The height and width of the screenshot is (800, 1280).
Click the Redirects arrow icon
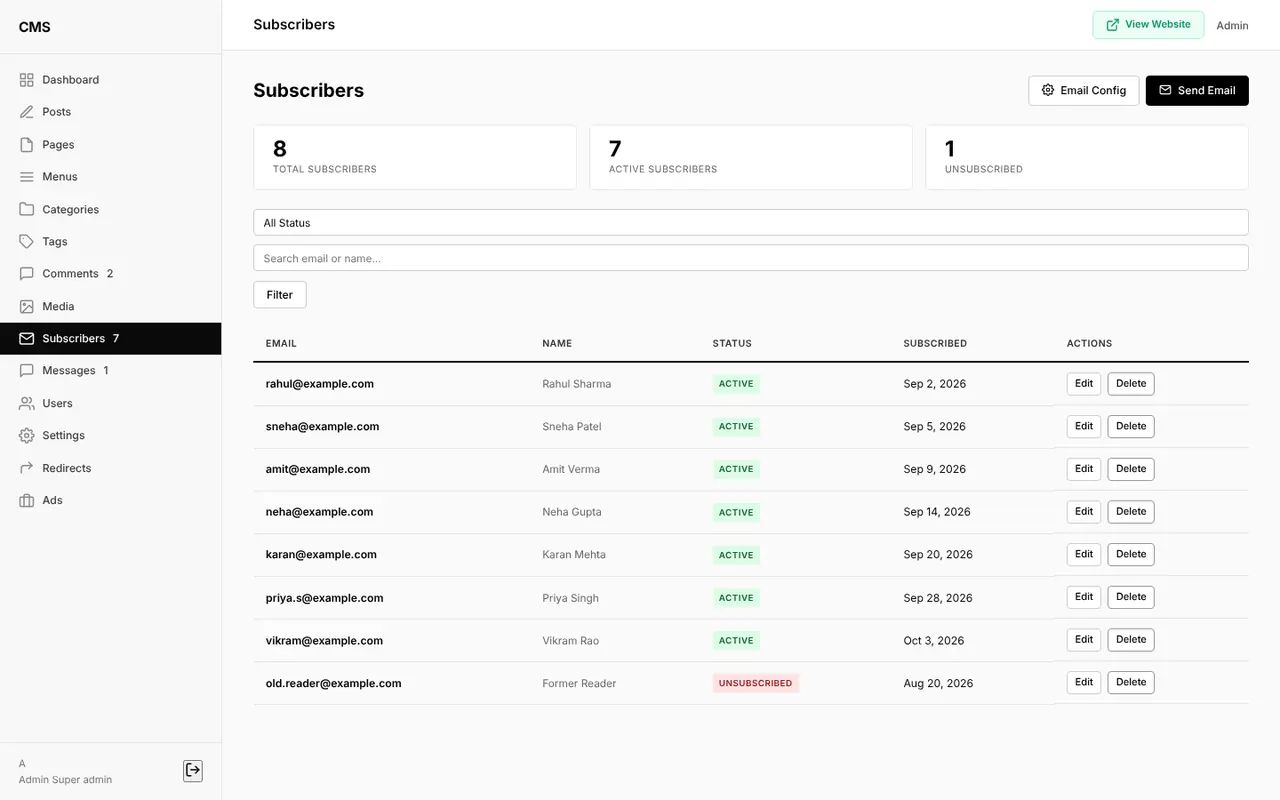point(27,468)
